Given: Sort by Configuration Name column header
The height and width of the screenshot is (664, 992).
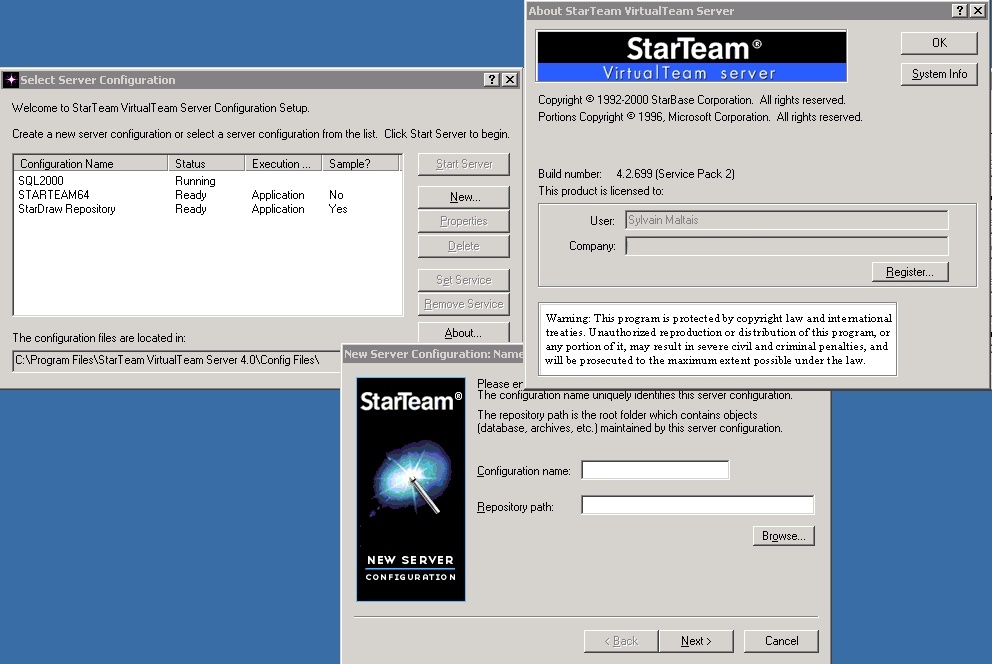Looking at the screenshot, I should click(x=90, y=163).
